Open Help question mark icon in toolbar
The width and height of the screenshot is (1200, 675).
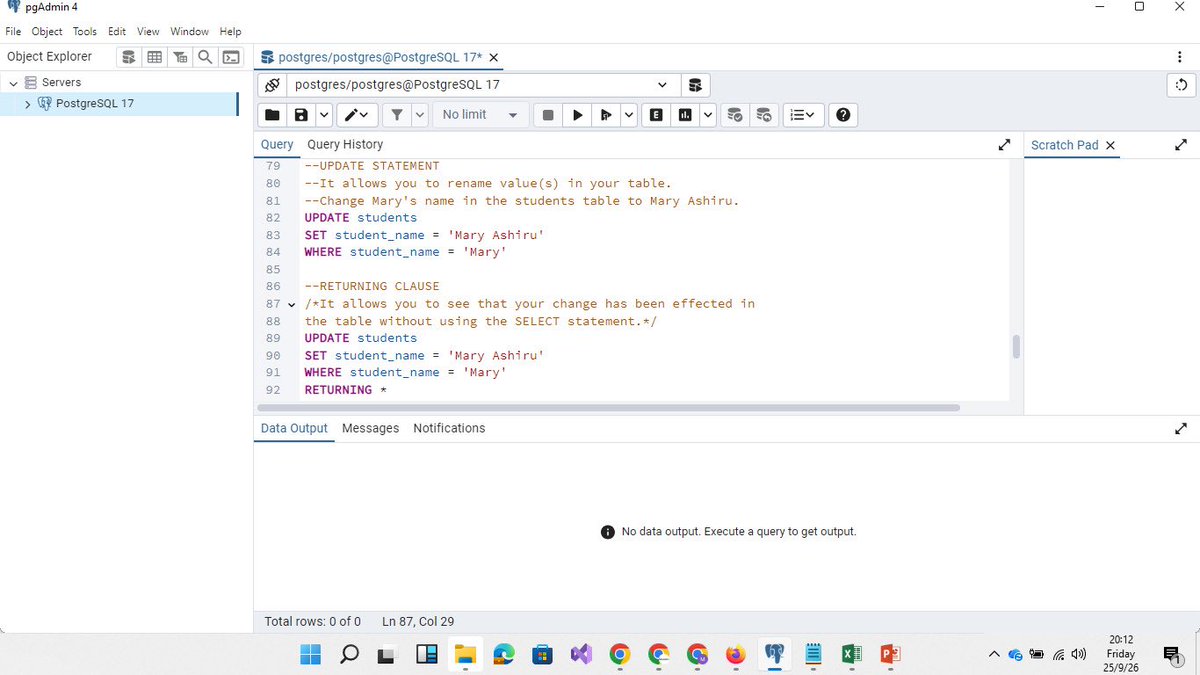[843, 115]
